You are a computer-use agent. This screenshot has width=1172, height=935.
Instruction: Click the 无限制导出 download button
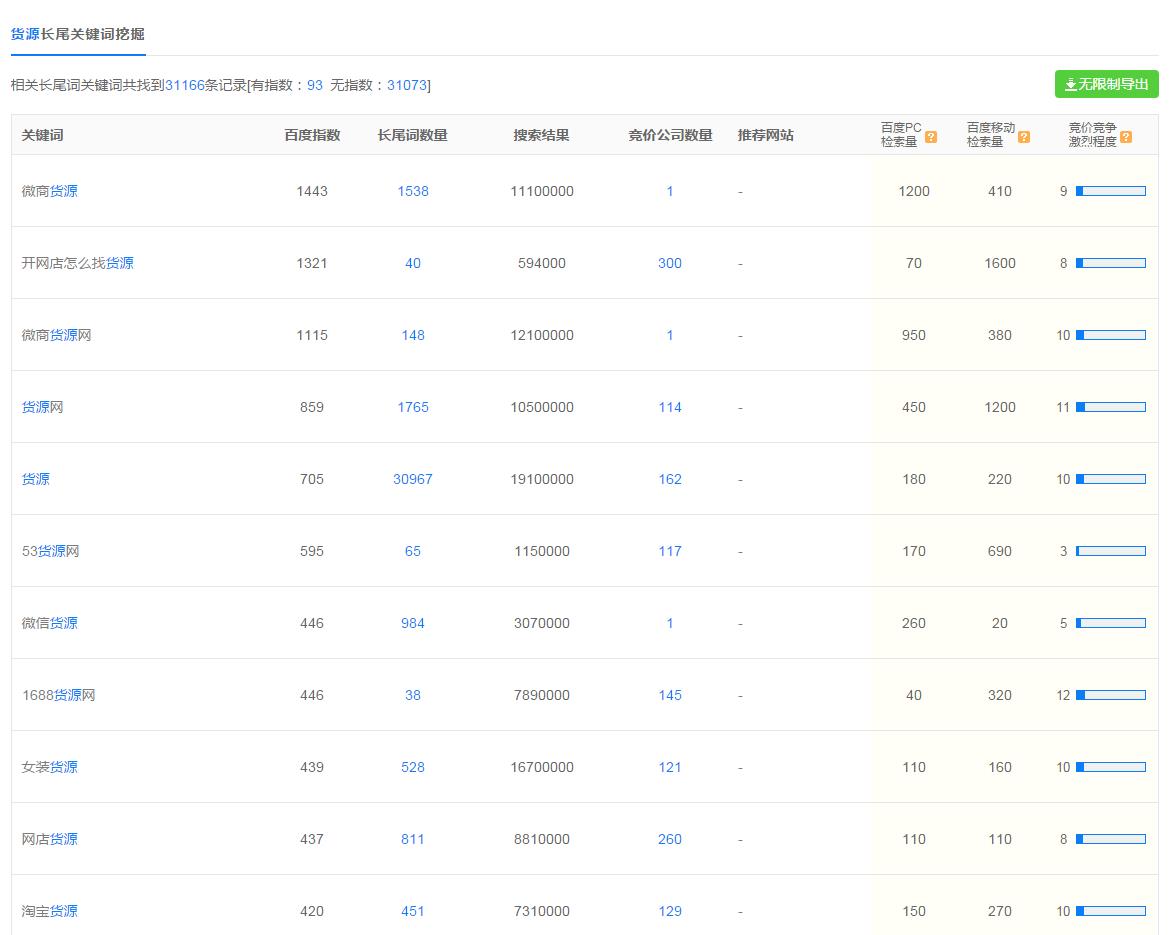pyautogui.click(x=1106, y=85)
